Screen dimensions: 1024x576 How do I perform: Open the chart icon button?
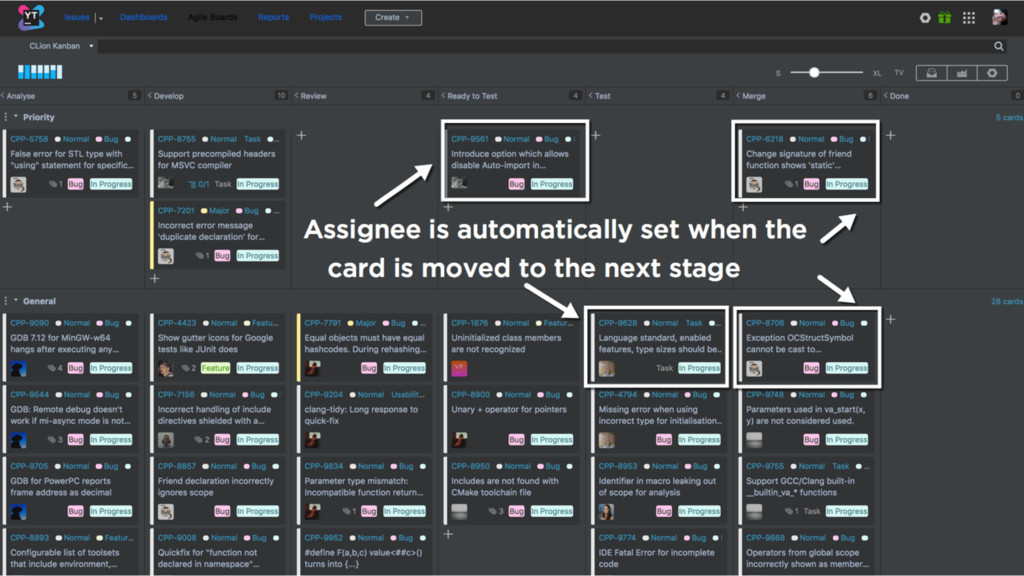pyautogui.click(x=962, y=73)
